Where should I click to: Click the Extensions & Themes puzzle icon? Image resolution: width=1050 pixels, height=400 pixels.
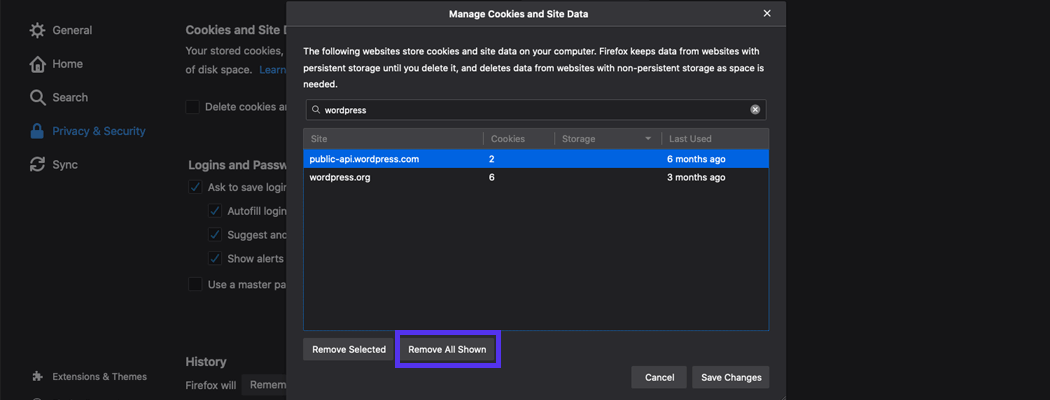tap(37, 377)
